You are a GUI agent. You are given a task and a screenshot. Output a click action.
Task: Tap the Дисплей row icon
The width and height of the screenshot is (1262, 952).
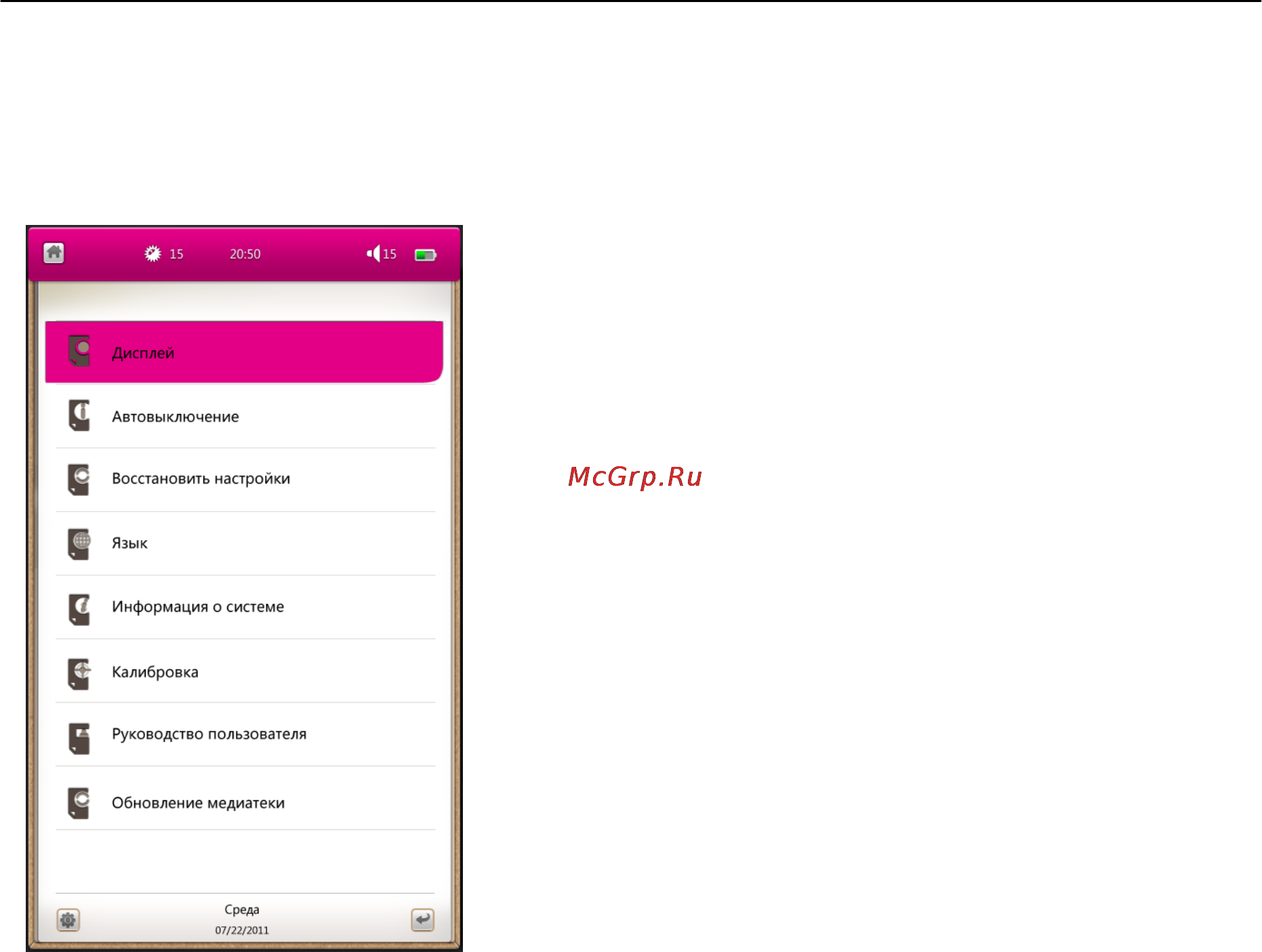click(79, 351)
